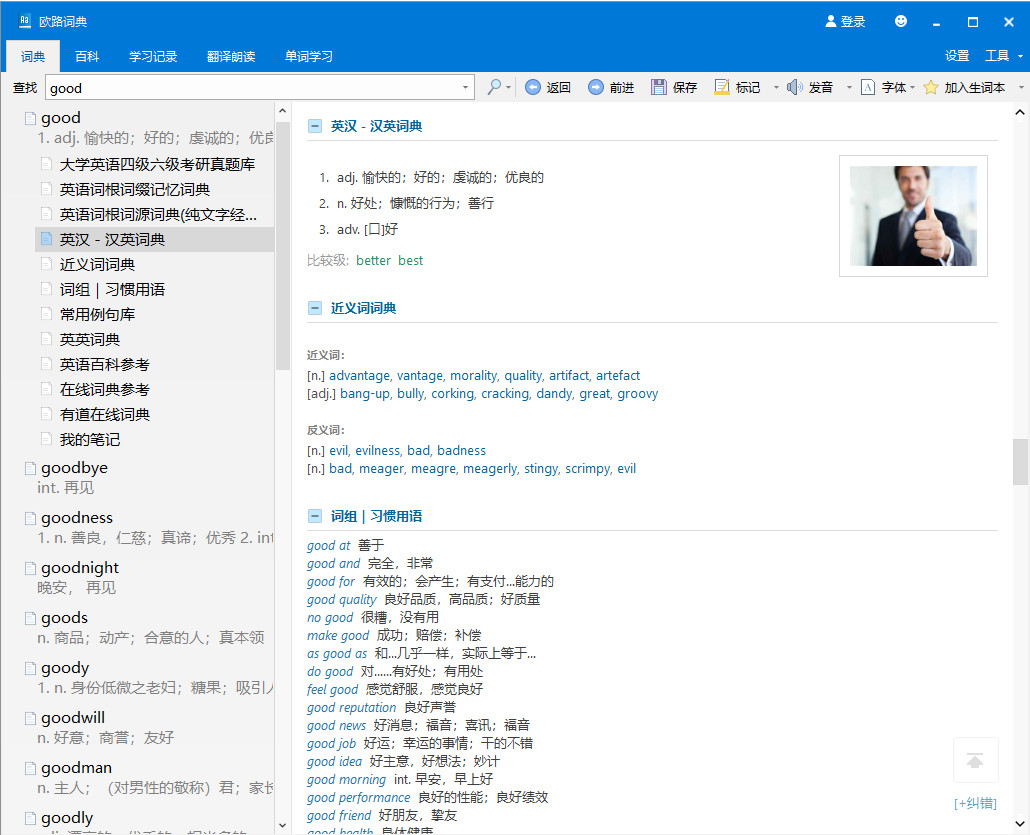
Task: Open the search mode dropdown arrow
Action: [508, 87]
